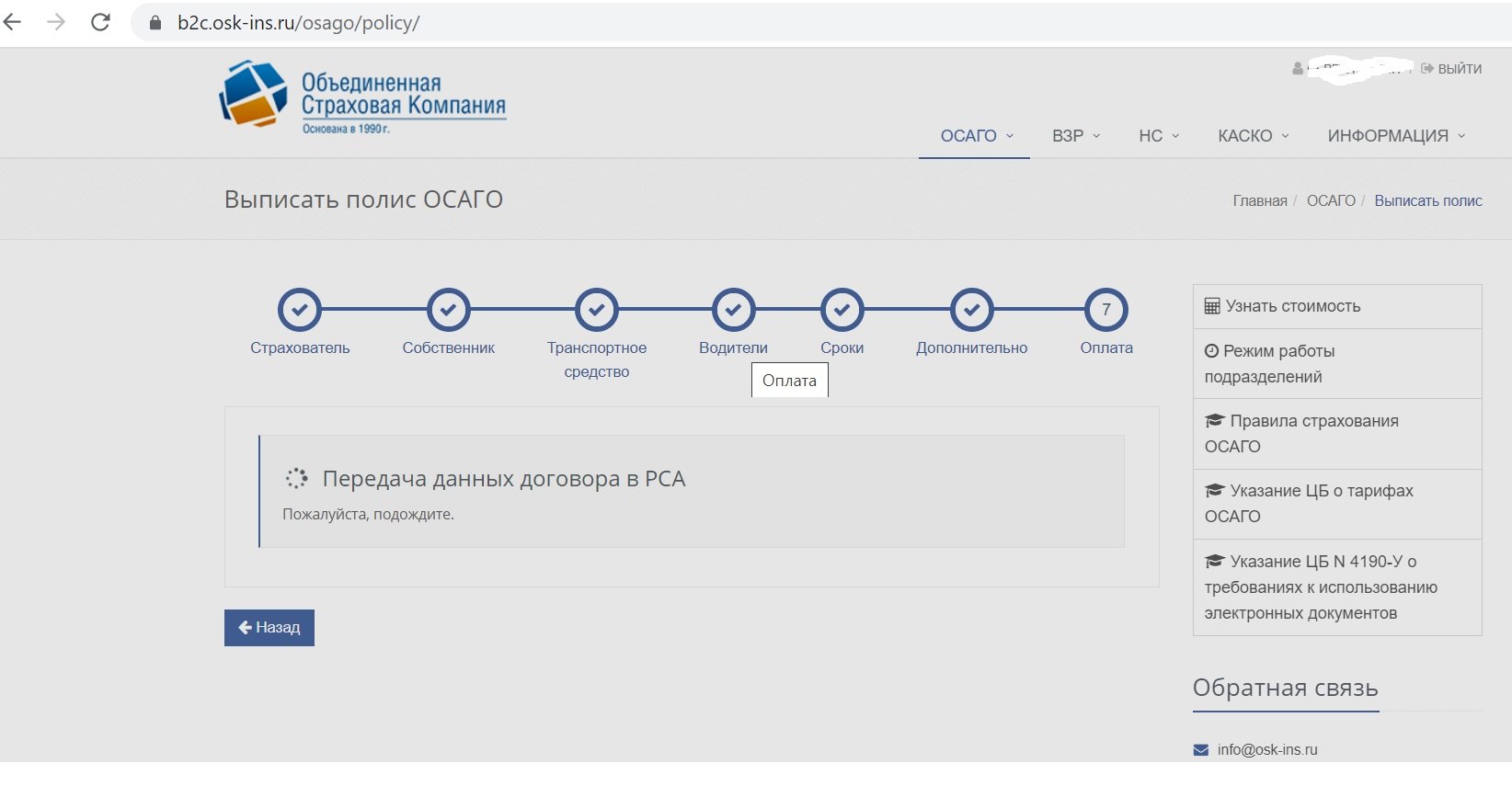Click the browser address bar URL
Image resolution: width=1512 pixels, height=786 pixels.
(298, 23)
